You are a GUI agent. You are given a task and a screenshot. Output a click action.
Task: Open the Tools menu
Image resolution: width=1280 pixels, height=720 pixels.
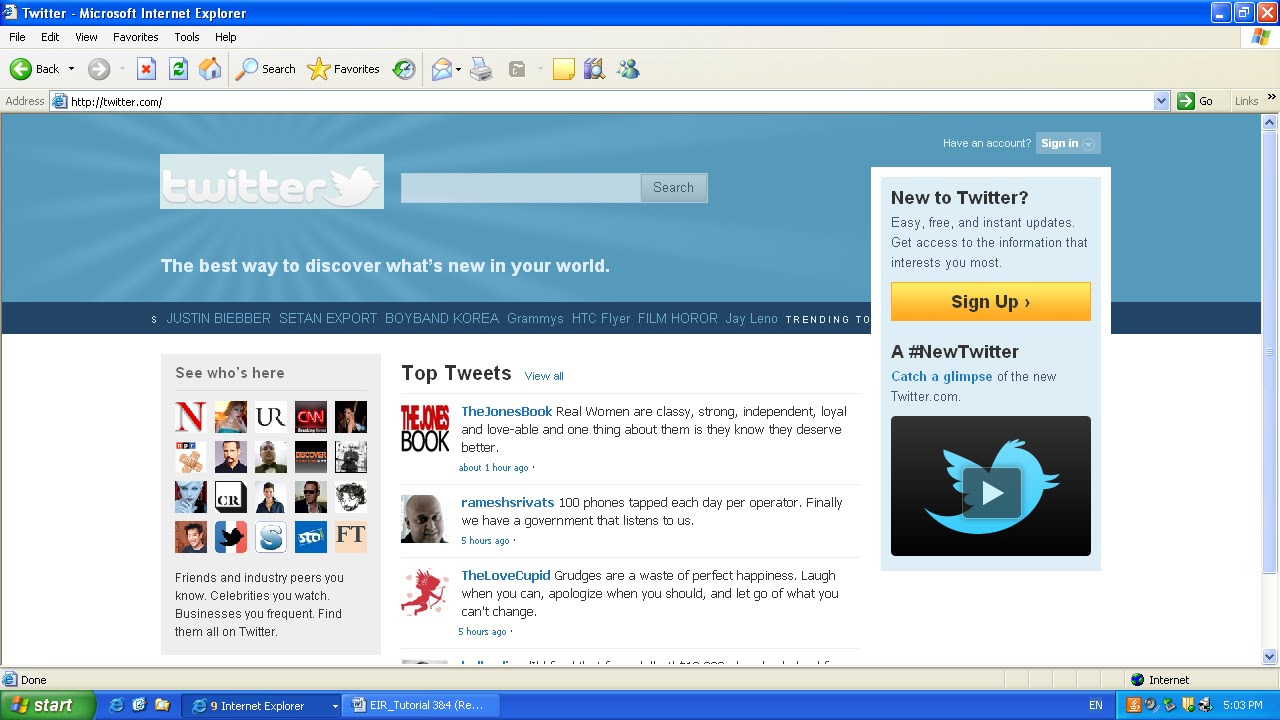coord(187,37)
